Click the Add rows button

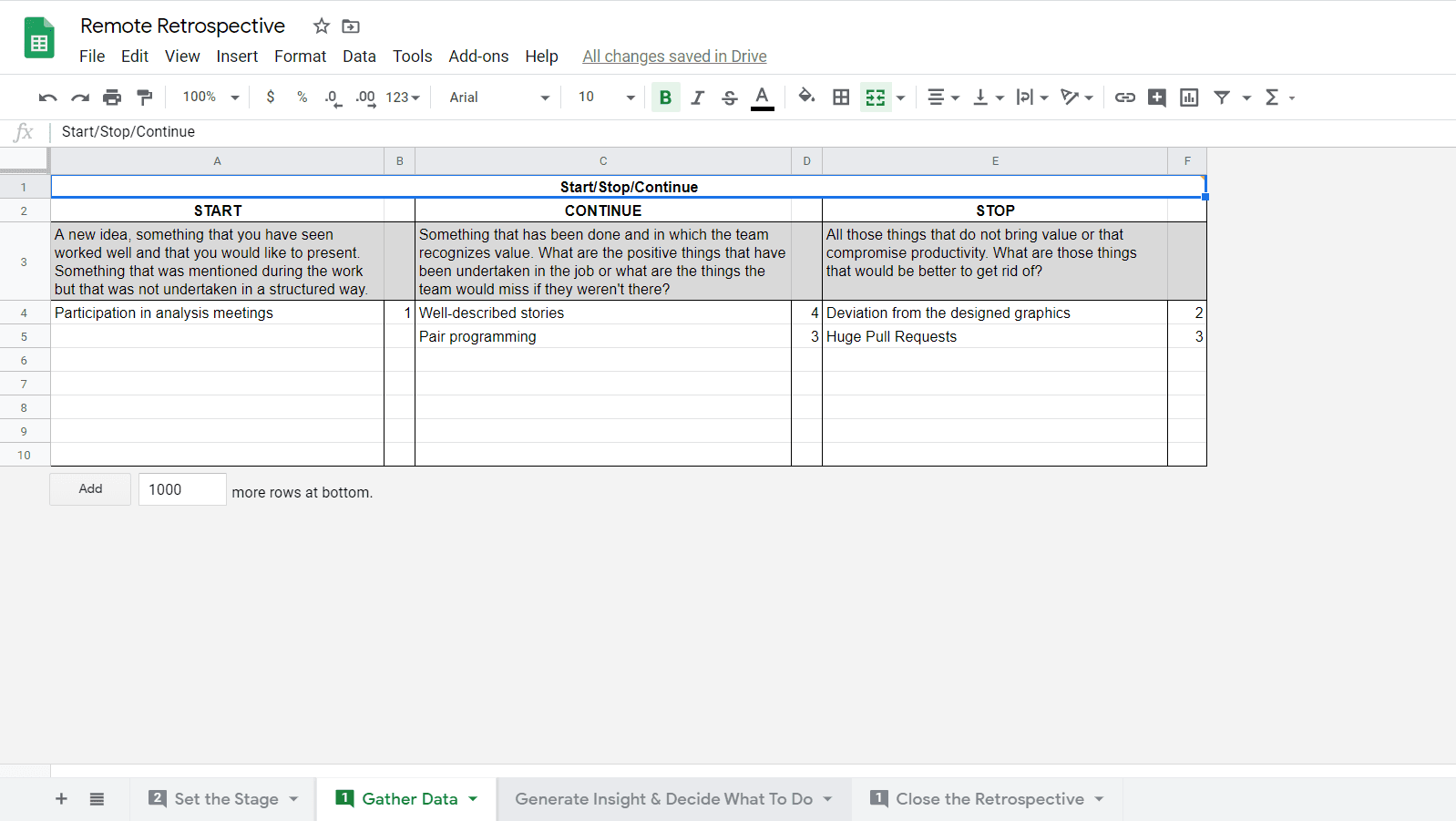click(x=90, y=489)
